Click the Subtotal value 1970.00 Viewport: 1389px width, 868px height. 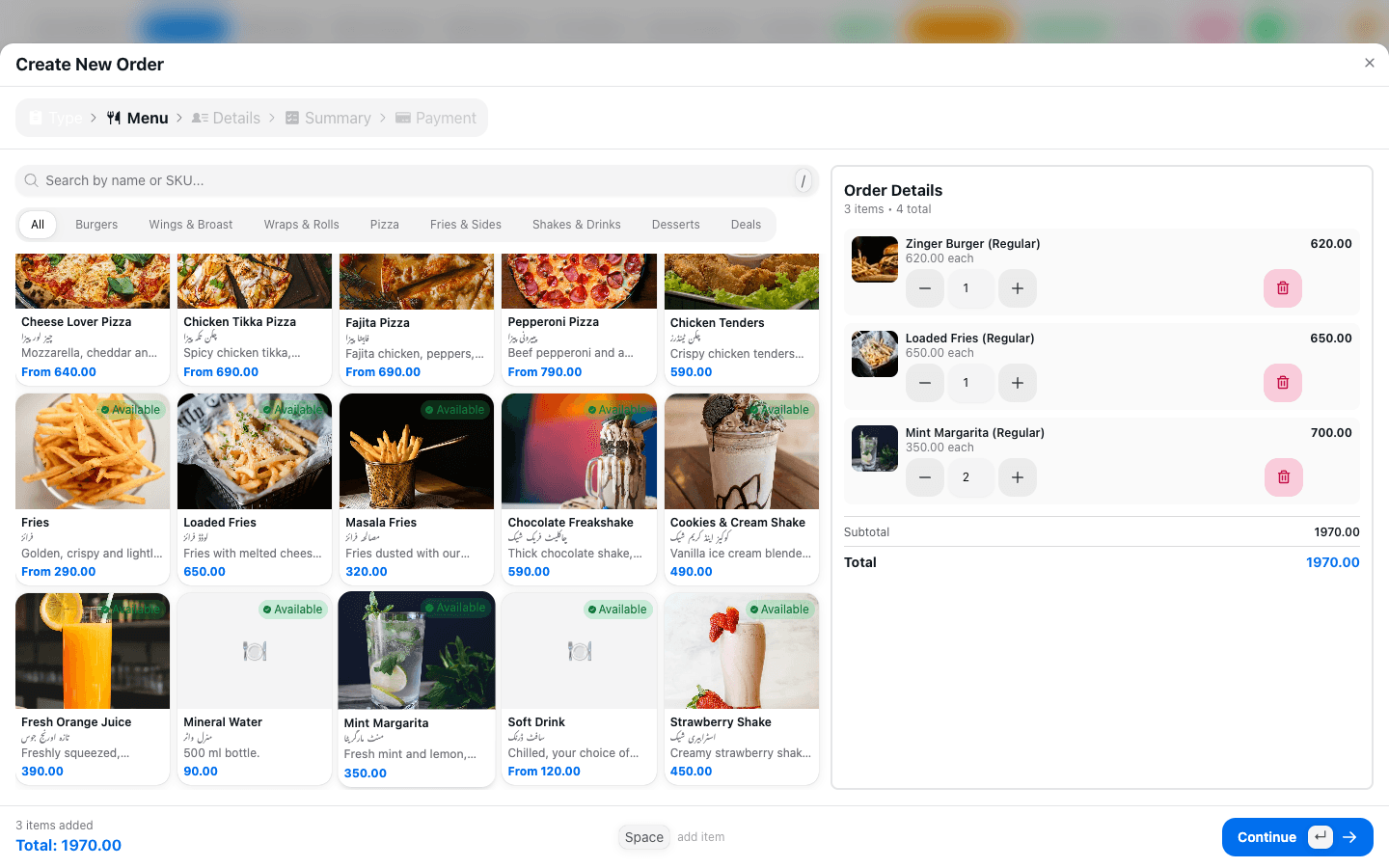tap(1336, 532)
